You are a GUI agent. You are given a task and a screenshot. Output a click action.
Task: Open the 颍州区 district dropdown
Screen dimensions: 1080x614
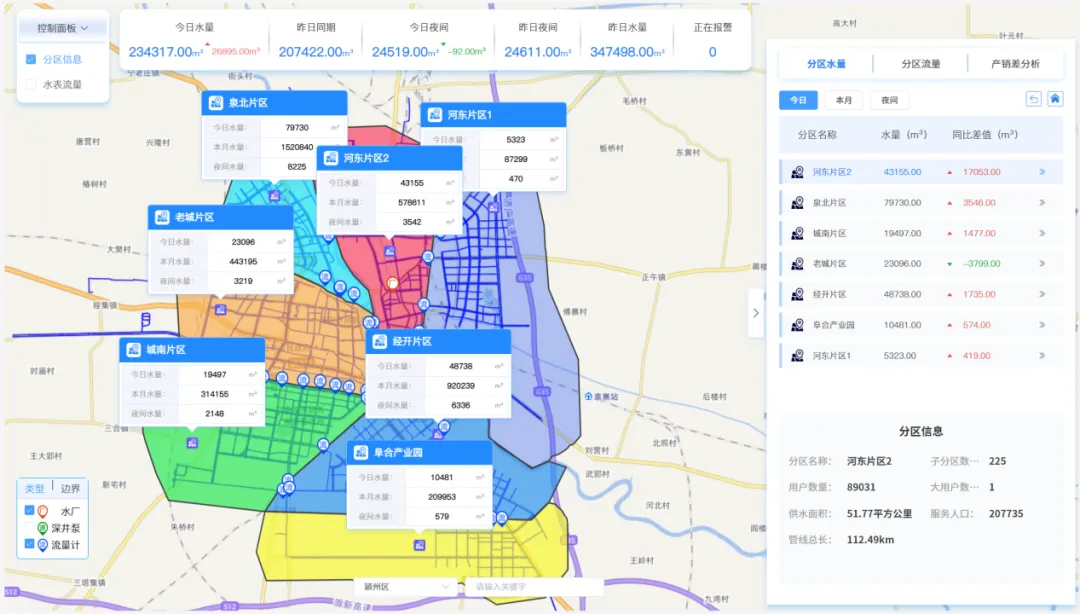click(405, 586)
